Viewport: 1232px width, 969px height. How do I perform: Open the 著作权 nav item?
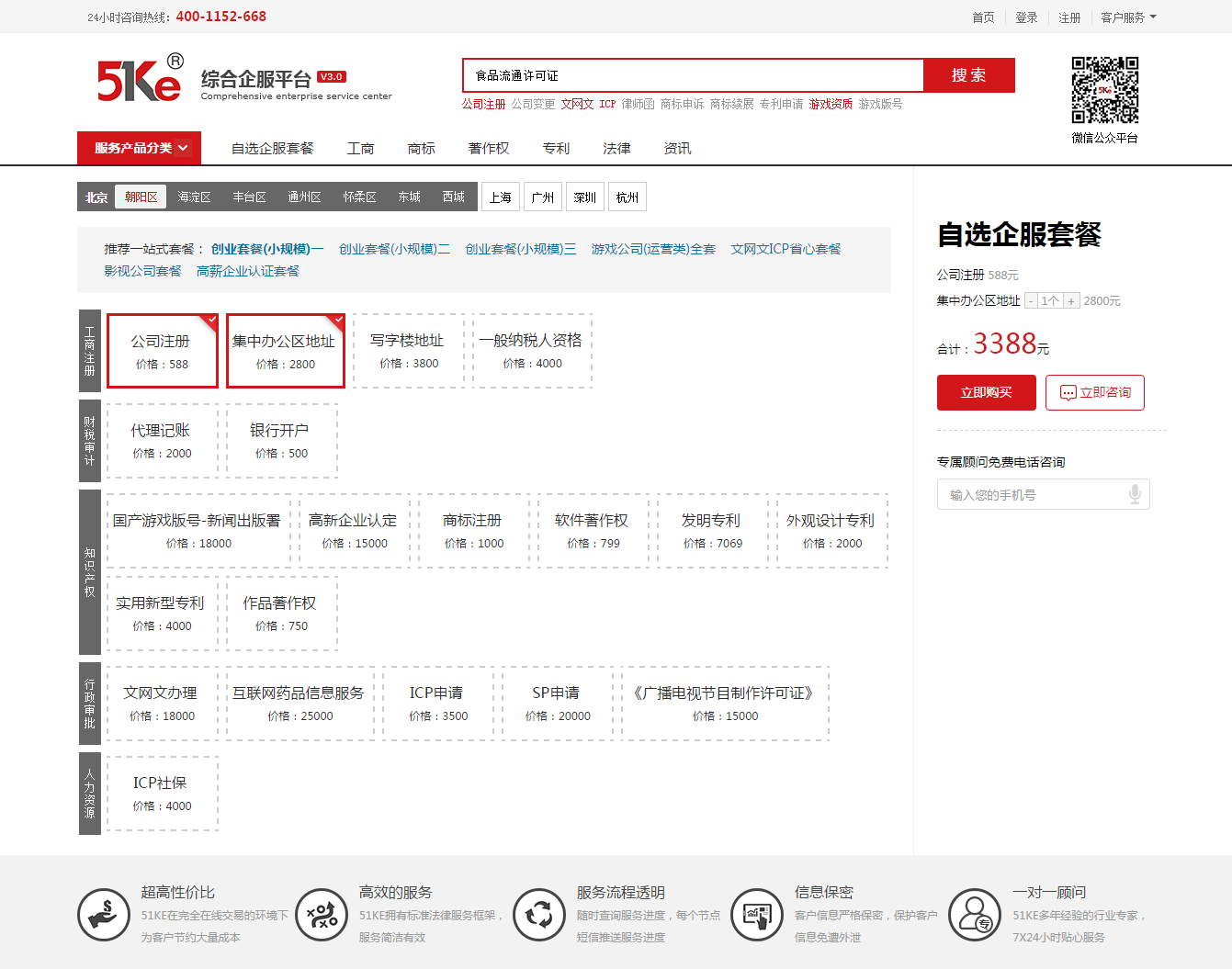tap(488, 148)
